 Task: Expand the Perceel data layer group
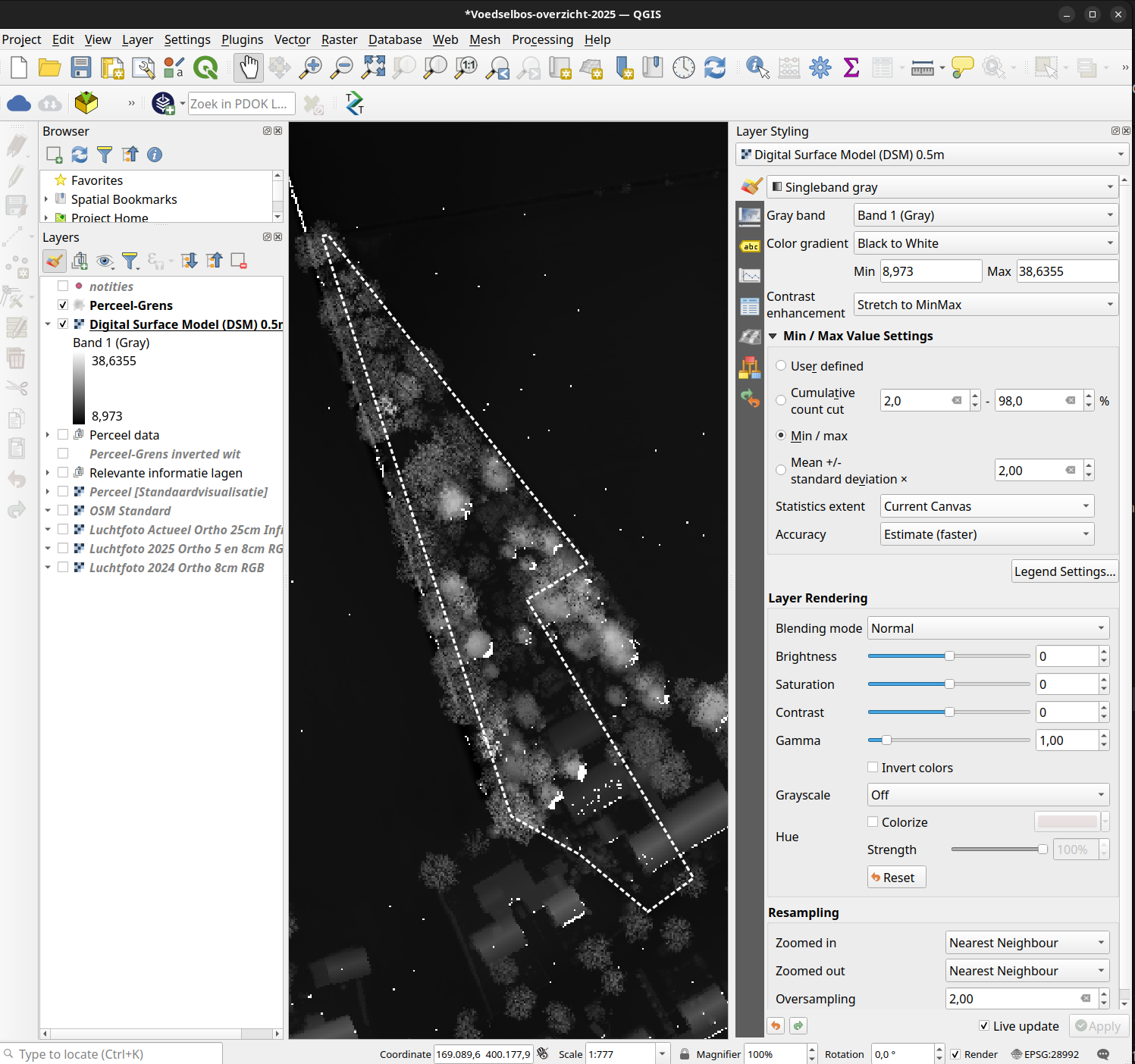click(48, 435)
